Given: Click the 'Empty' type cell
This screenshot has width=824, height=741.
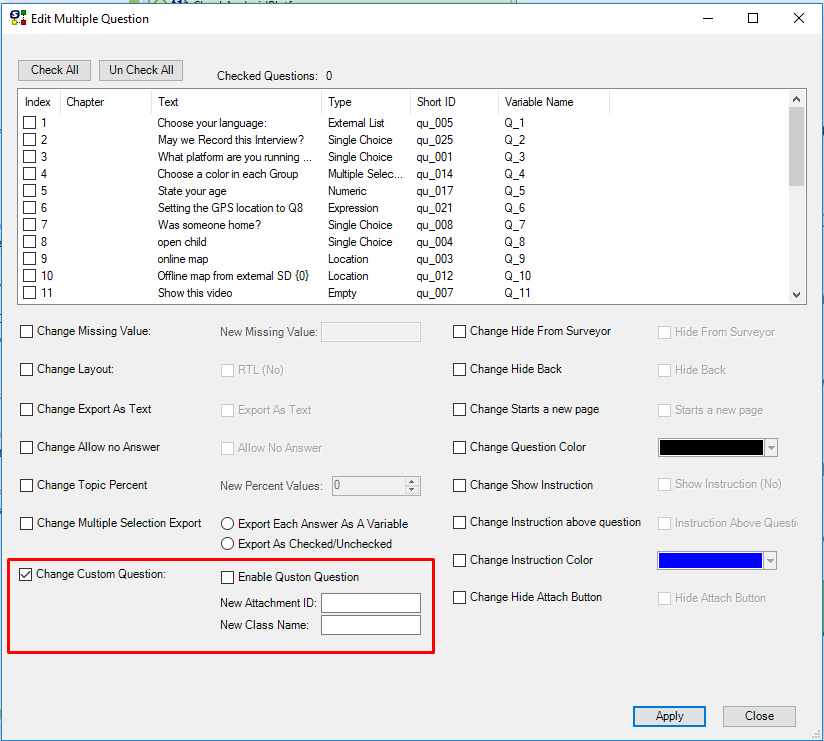Looking at the screenshot, I should pyautogui.click(x=342, y=293).
